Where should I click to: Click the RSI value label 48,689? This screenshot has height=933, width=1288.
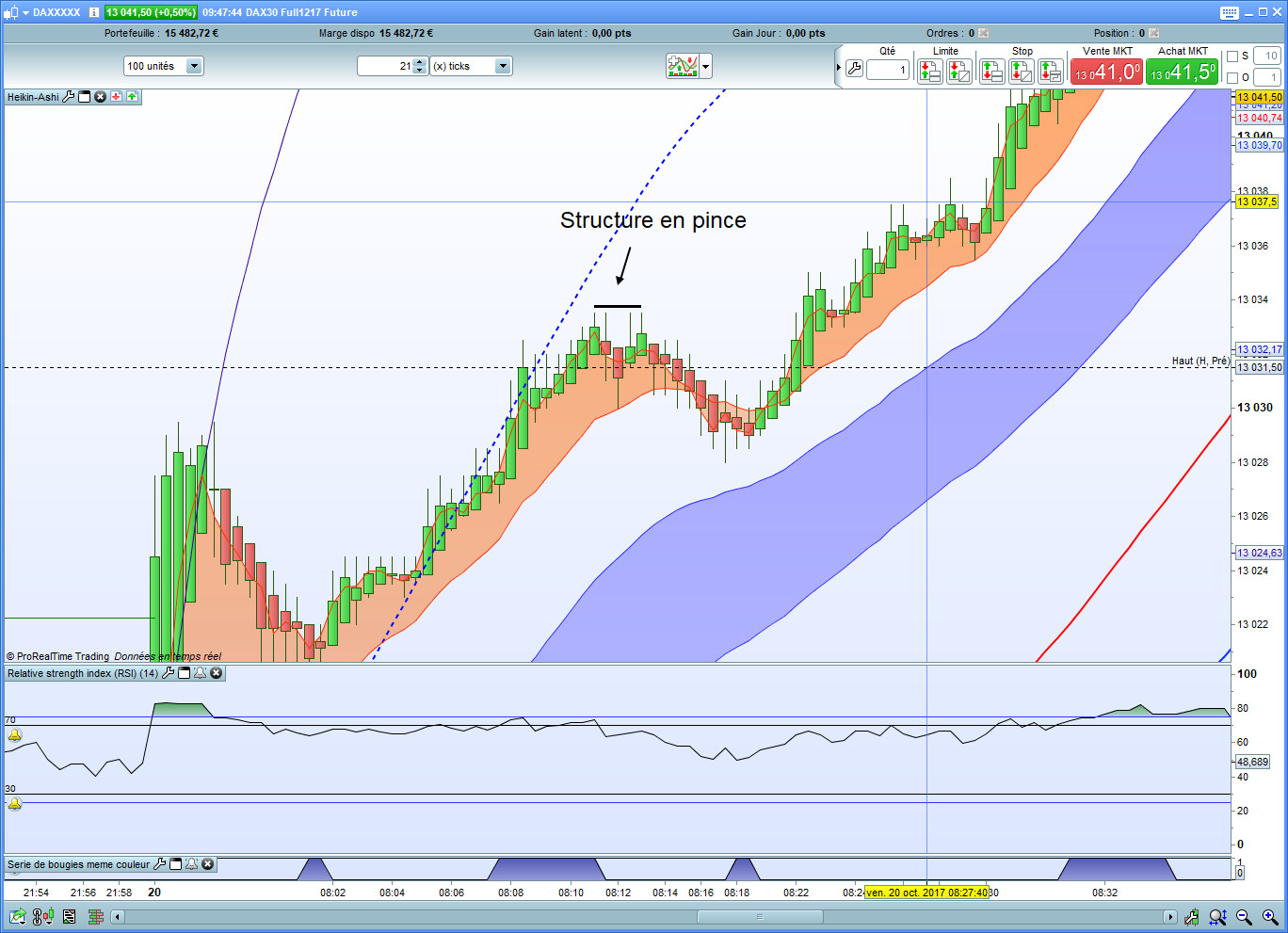[1252, 762]
